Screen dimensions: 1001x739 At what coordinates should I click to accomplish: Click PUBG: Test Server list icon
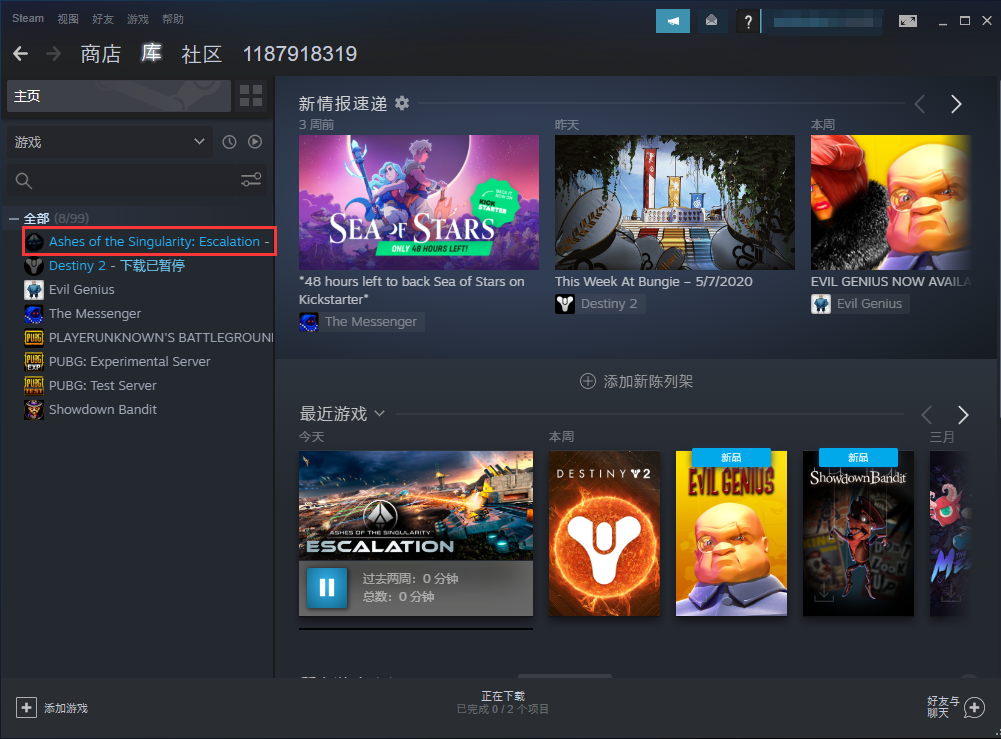coord(34,385)
